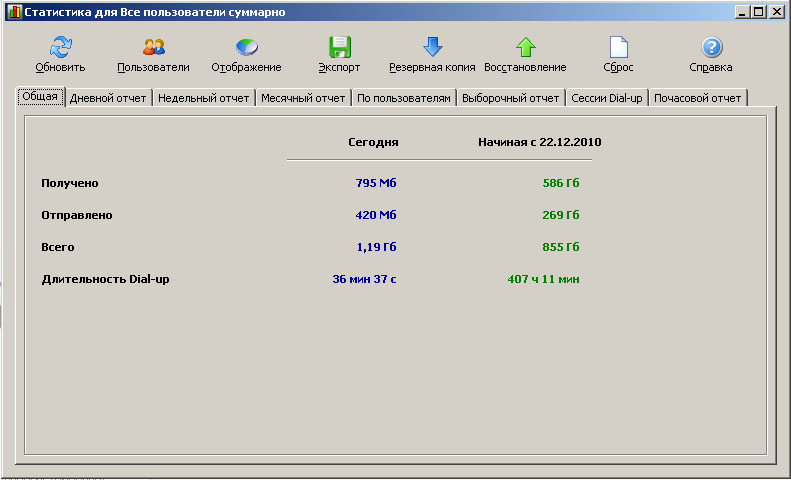This screenshot has width=791, height=480.
Task: Click the application icon in title bar
Action: coord(14,12)
